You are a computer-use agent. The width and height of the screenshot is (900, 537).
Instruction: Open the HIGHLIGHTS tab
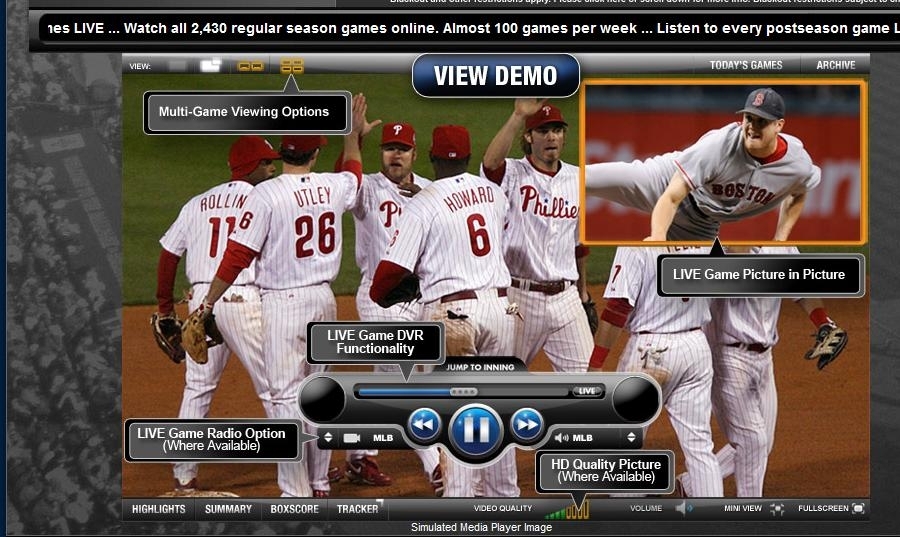click(158, 509)
